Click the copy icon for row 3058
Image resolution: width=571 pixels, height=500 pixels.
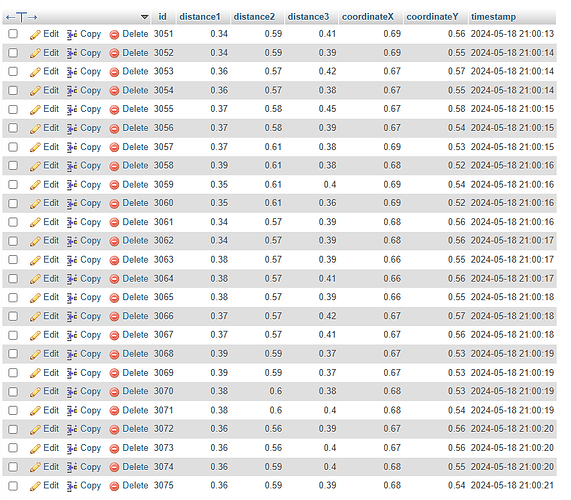pos(72,166)
